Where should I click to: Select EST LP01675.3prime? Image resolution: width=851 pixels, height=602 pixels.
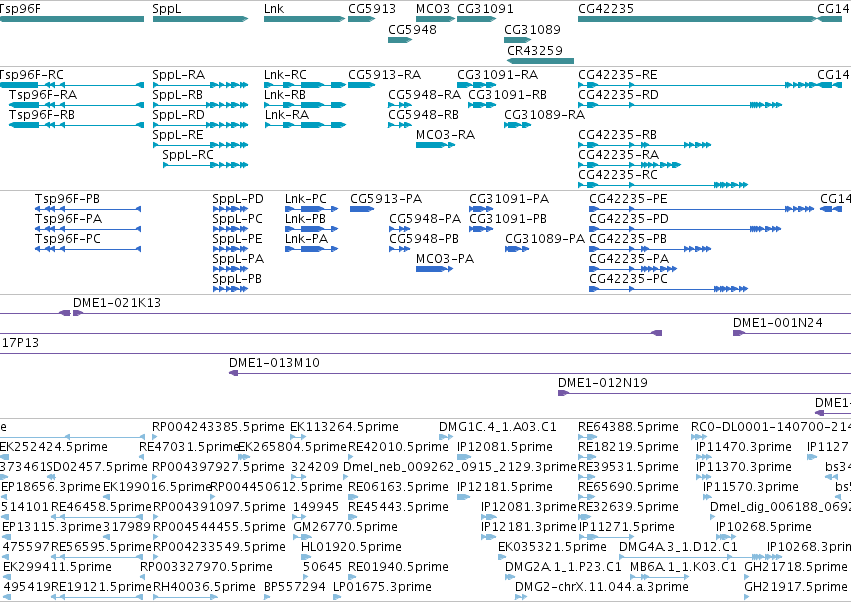pyautogui.click(x=383, y=587)
